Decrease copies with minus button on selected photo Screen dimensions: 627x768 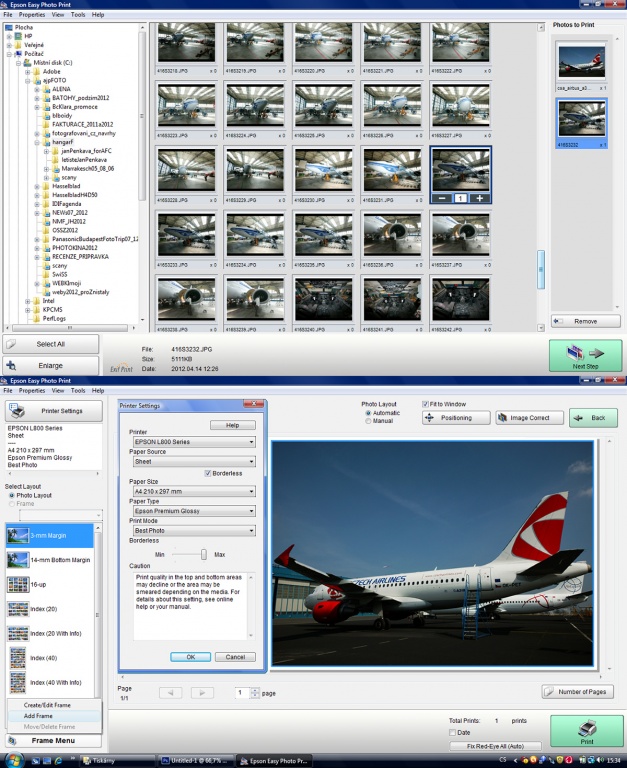click(442, 198)
